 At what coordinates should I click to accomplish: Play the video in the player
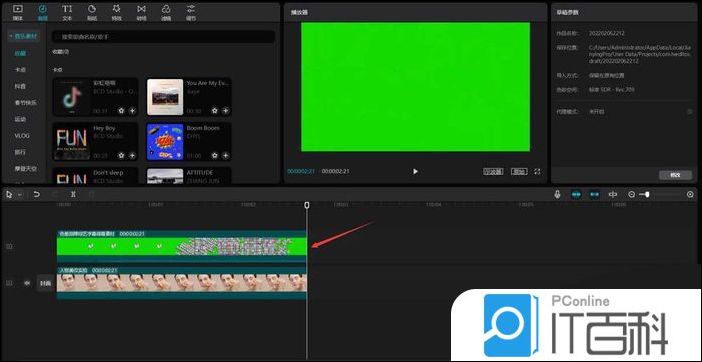pos(415,171)
